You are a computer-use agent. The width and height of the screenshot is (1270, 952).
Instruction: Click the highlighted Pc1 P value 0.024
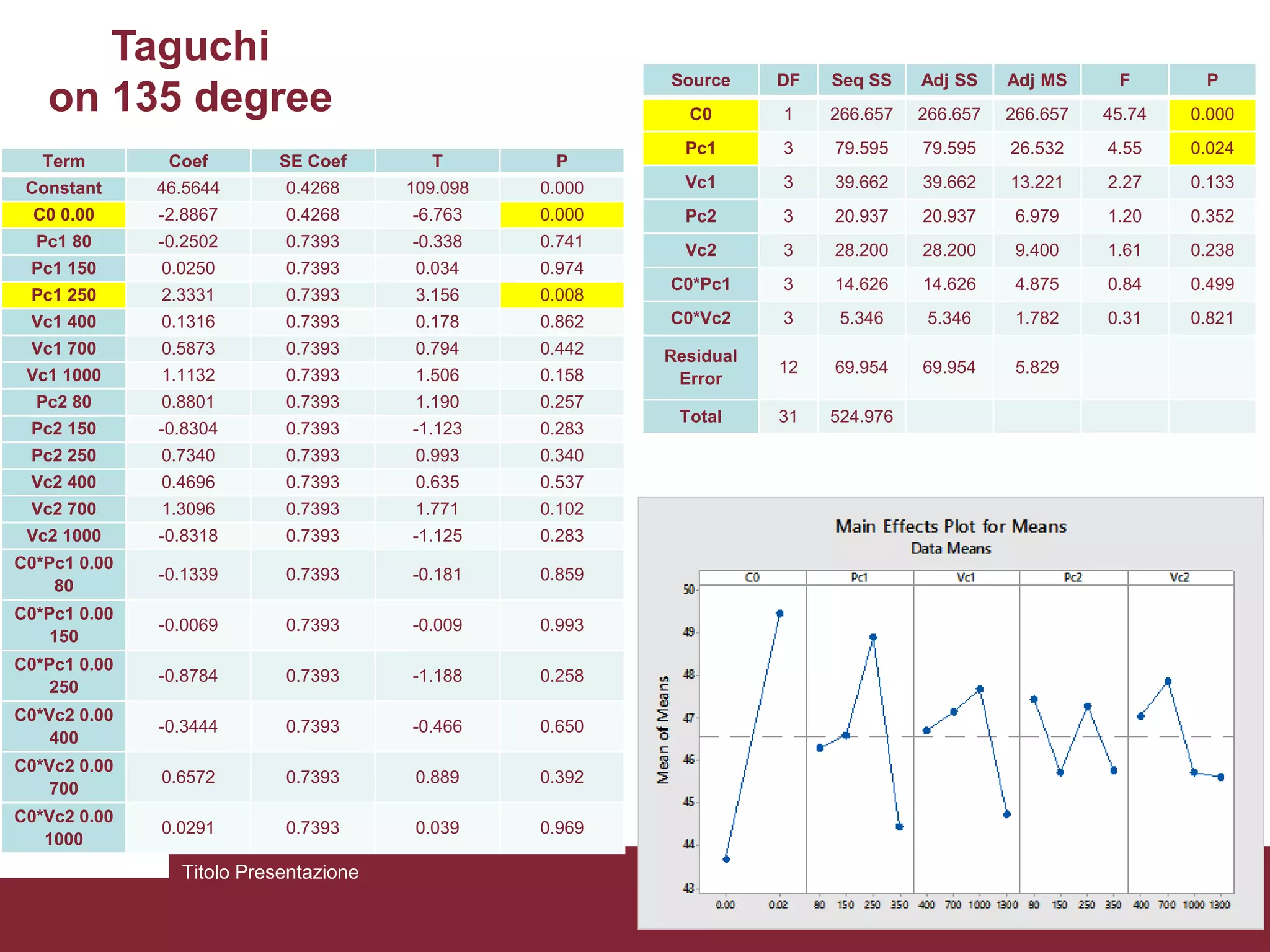[x=1212, y=149]
